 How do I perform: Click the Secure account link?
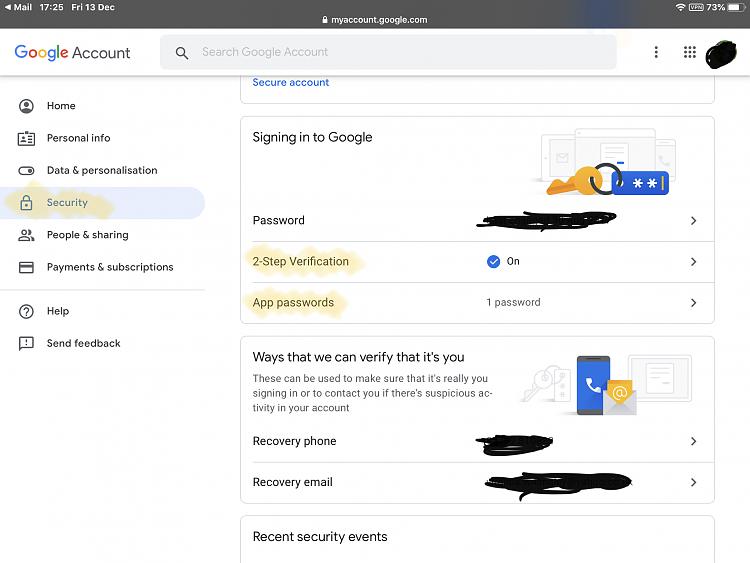pos(290,82)
